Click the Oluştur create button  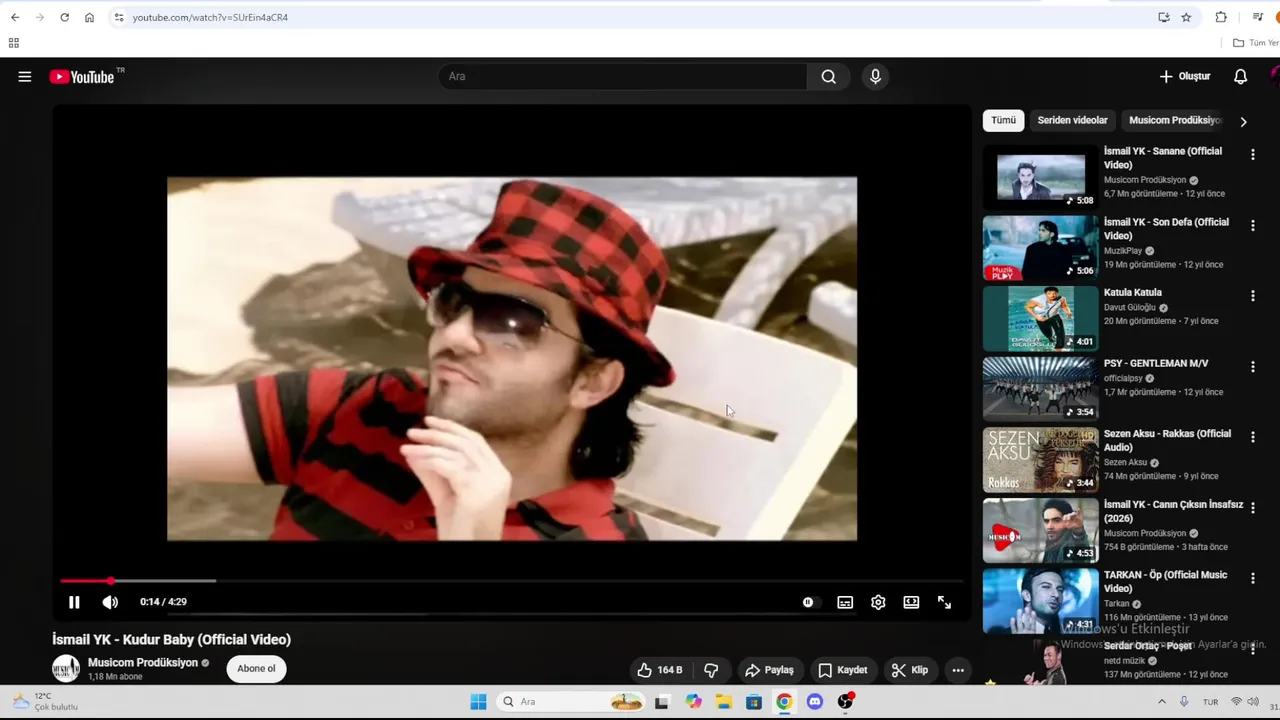pos(1185,76)
